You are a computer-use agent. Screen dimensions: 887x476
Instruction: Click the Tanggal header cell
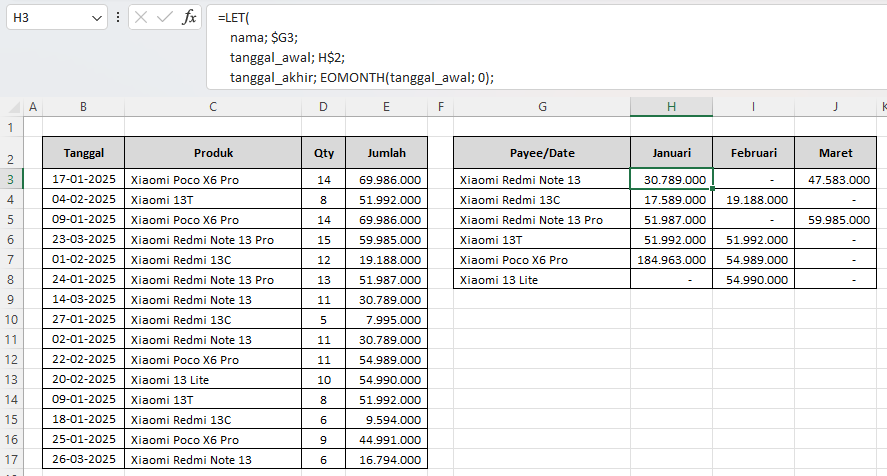tap(84, 153)
